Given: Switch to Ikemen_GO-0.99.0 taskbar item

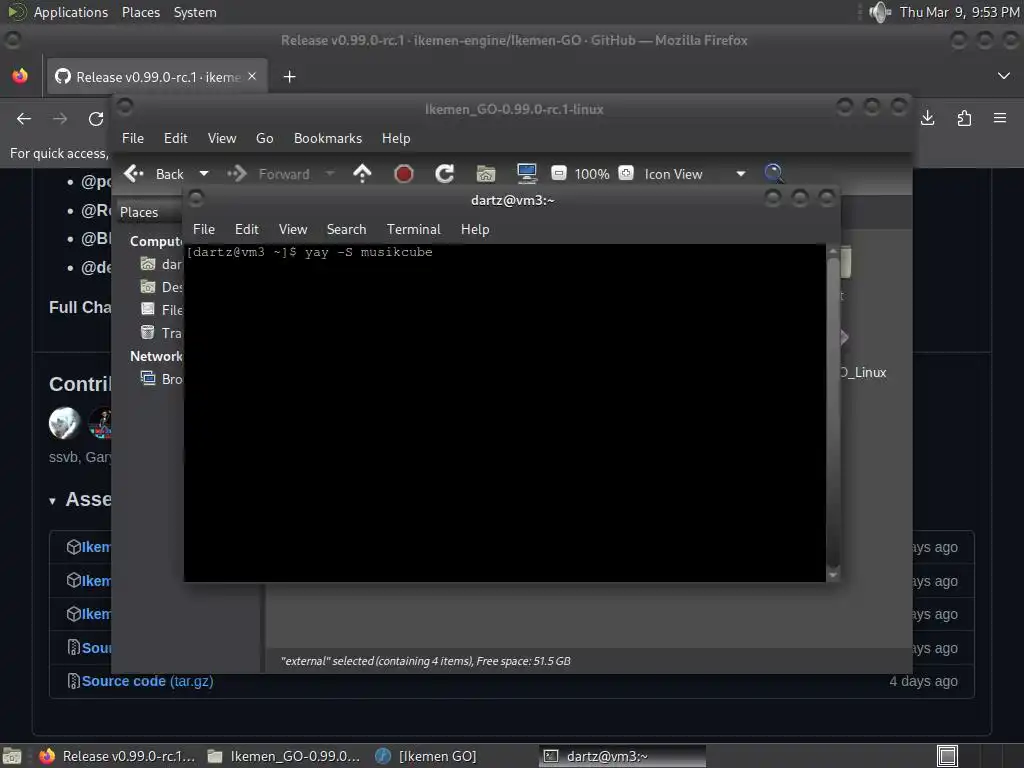Looking at the screenshot, I should click(283, 756).
